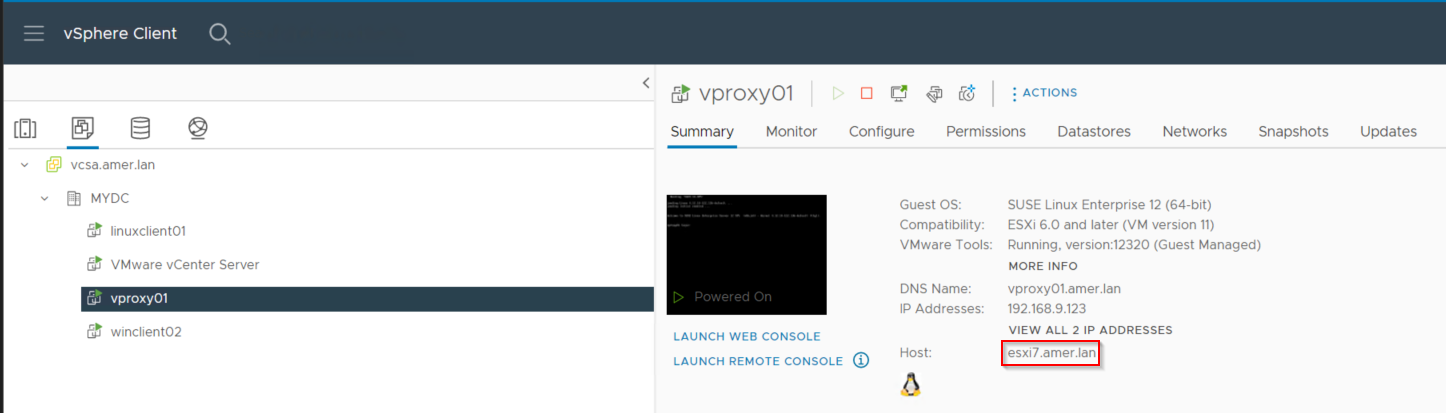Click LAUNCH WEB CONSOLE link
Viewport: 1446px width, 413px height.
click(747, 337)
